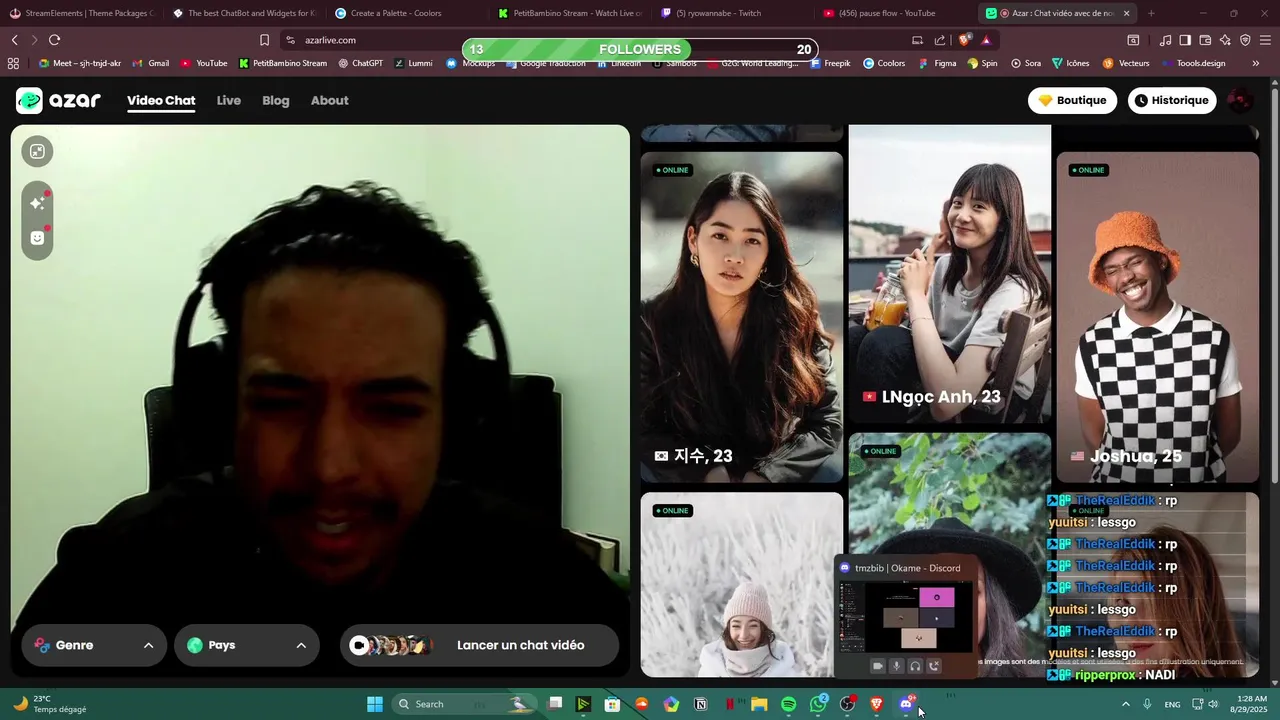Open the Brave Wallet icon
The width and height of the screenshot is (1280, 720).
coord(1205,40)
